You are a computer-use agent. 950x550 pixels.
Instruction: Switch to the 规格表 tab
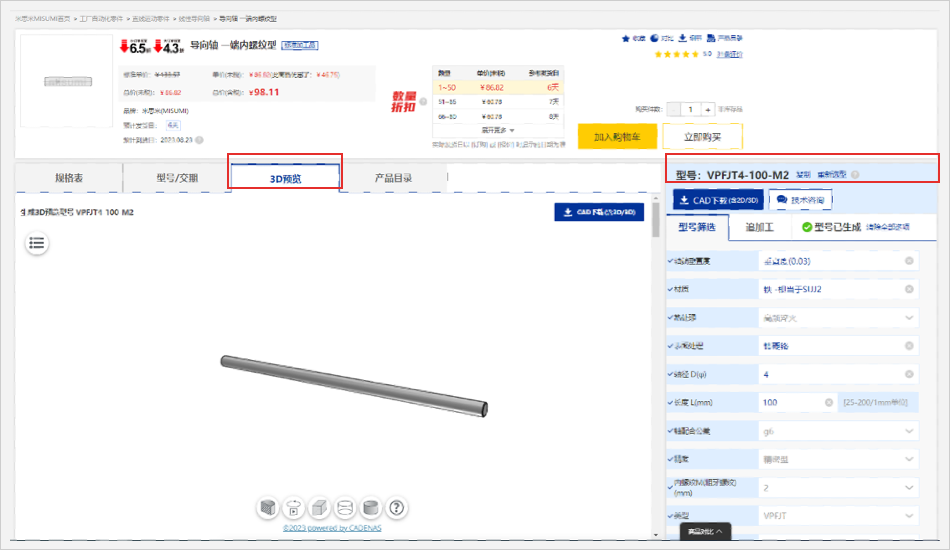coord(69,178)
